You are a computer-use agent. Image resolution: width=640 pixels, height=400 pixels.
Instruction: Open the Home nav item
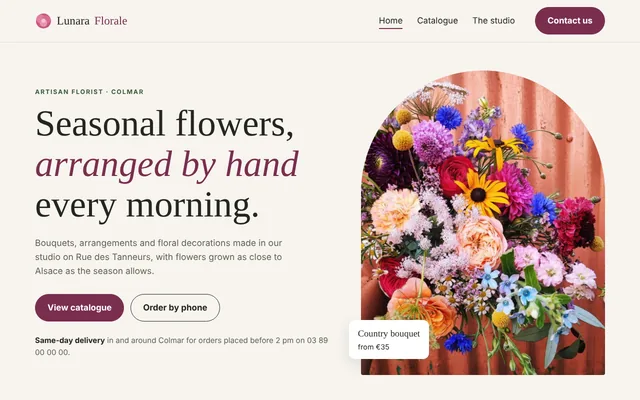391,20
